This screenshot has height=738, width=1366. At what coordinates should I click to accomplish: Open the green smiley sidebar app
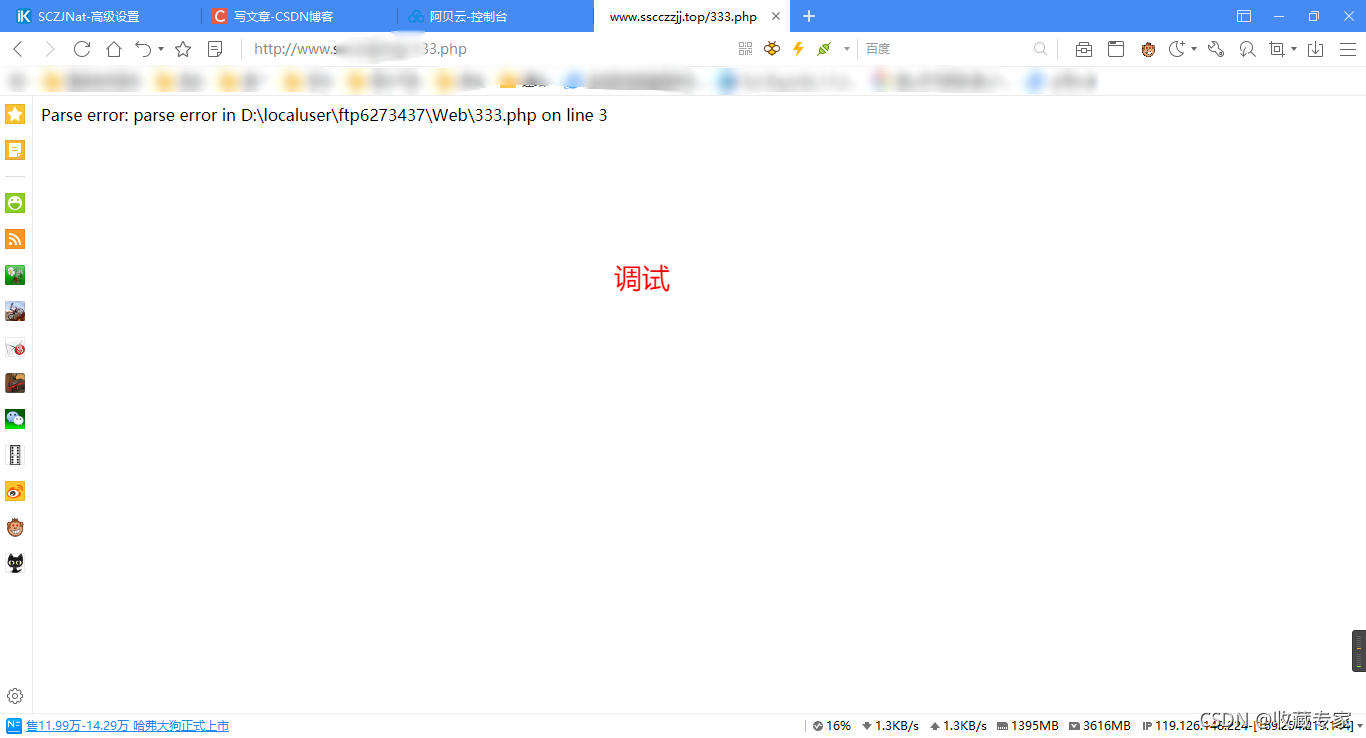pos(15,203)
